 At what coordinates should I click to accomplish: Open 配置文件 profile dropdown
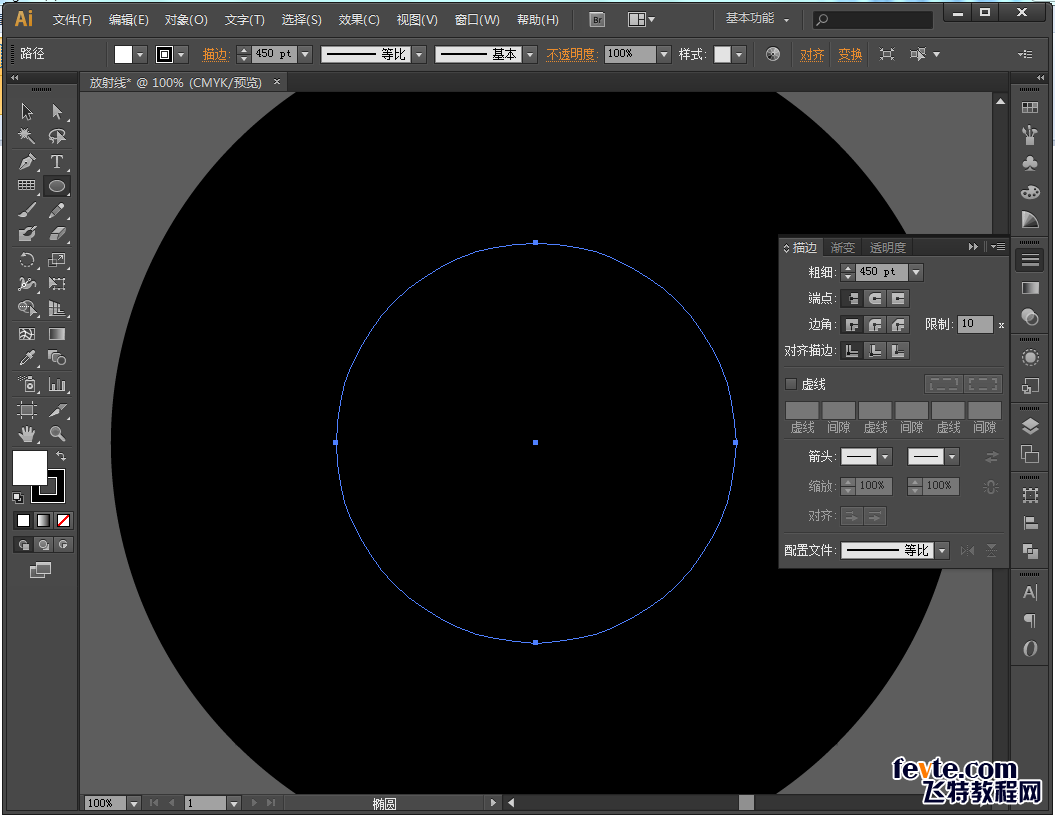pos(942,550)
